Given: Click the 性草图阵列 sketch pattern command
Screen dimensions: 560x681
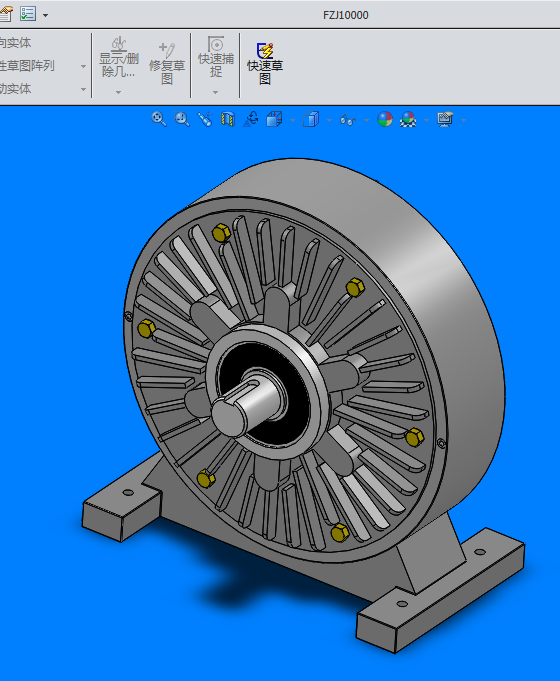Looking at the screenshot, I should (x=27, y=66).
